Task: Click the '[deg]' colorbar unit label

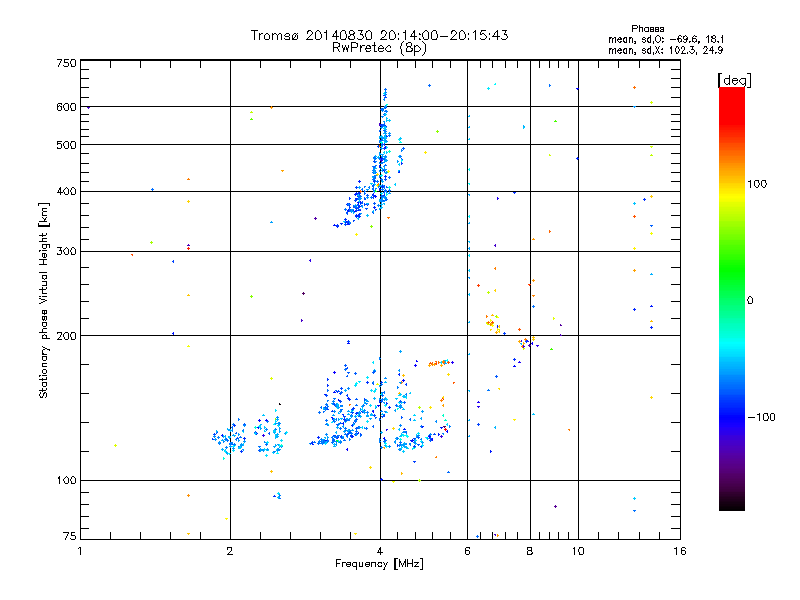Action: click(x=734, y=80)
